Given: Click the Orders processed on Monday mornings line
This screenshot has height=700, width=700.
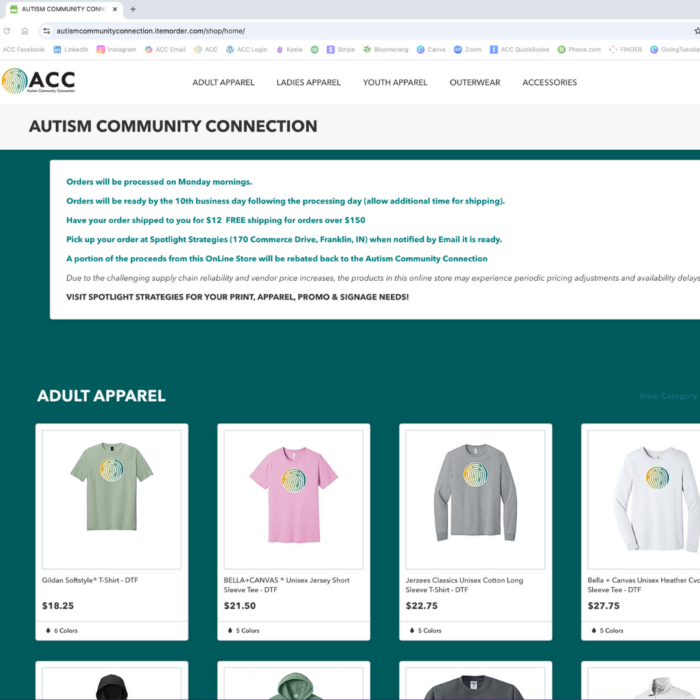Looking at the screenshot, I should click(159, 182).
